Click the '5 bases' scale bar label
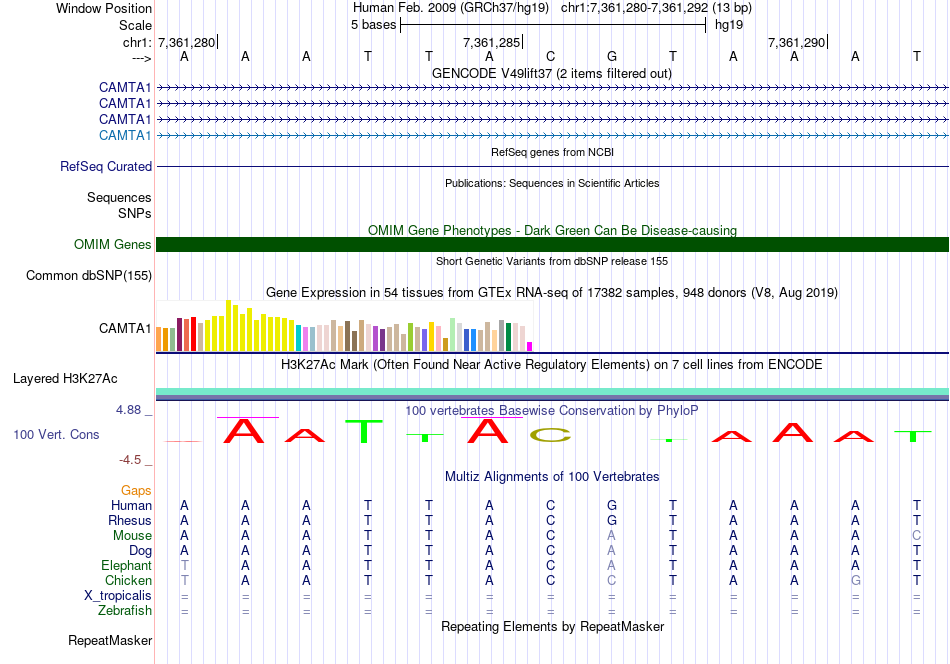950x664 pixels. coord(373,25)
